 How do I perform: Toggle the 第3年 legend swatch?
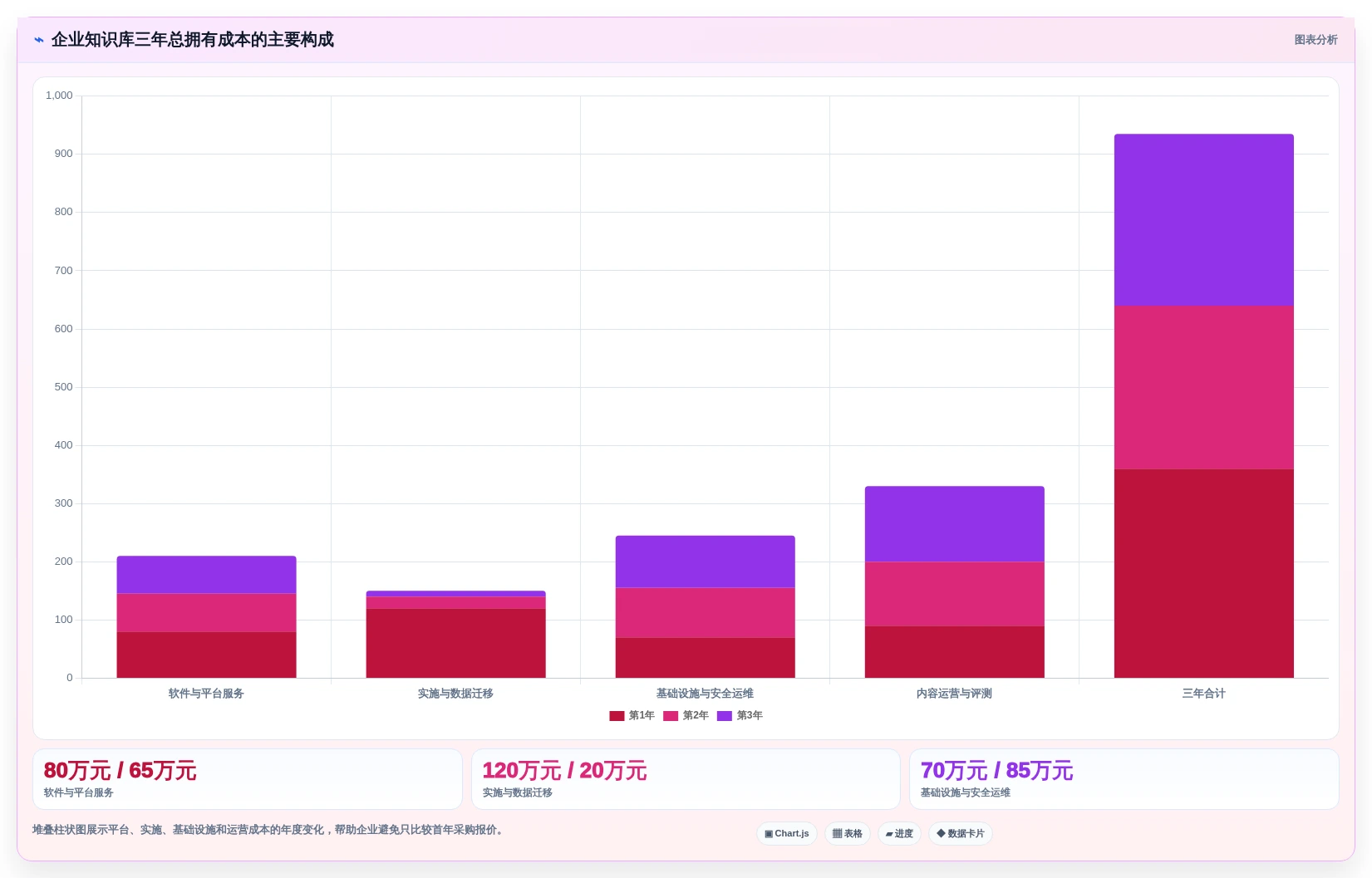725,716
